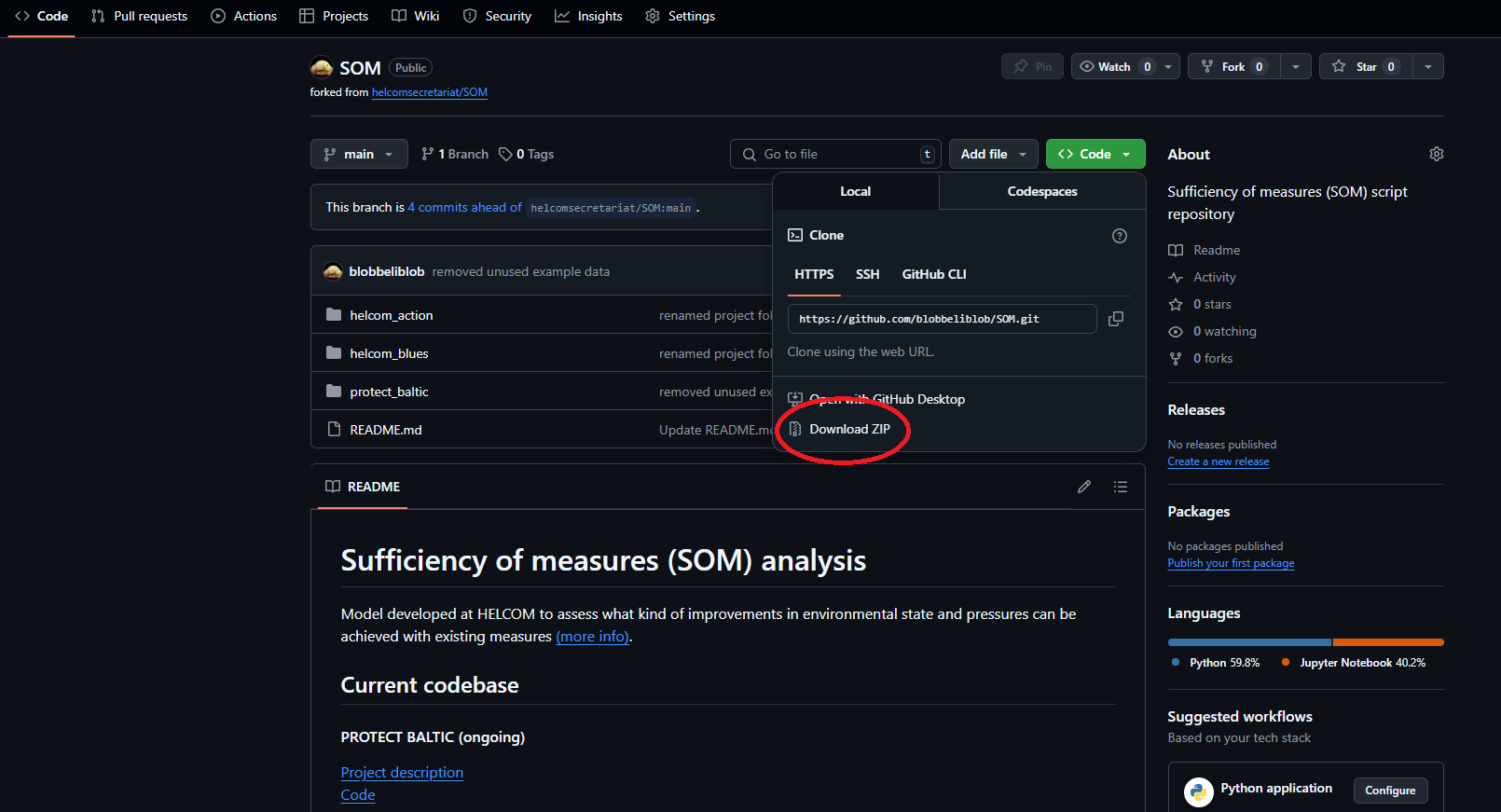Switch to the Codespaces tab
This screenshot has width=1501, height=812.
click(x=1042, y=191)
